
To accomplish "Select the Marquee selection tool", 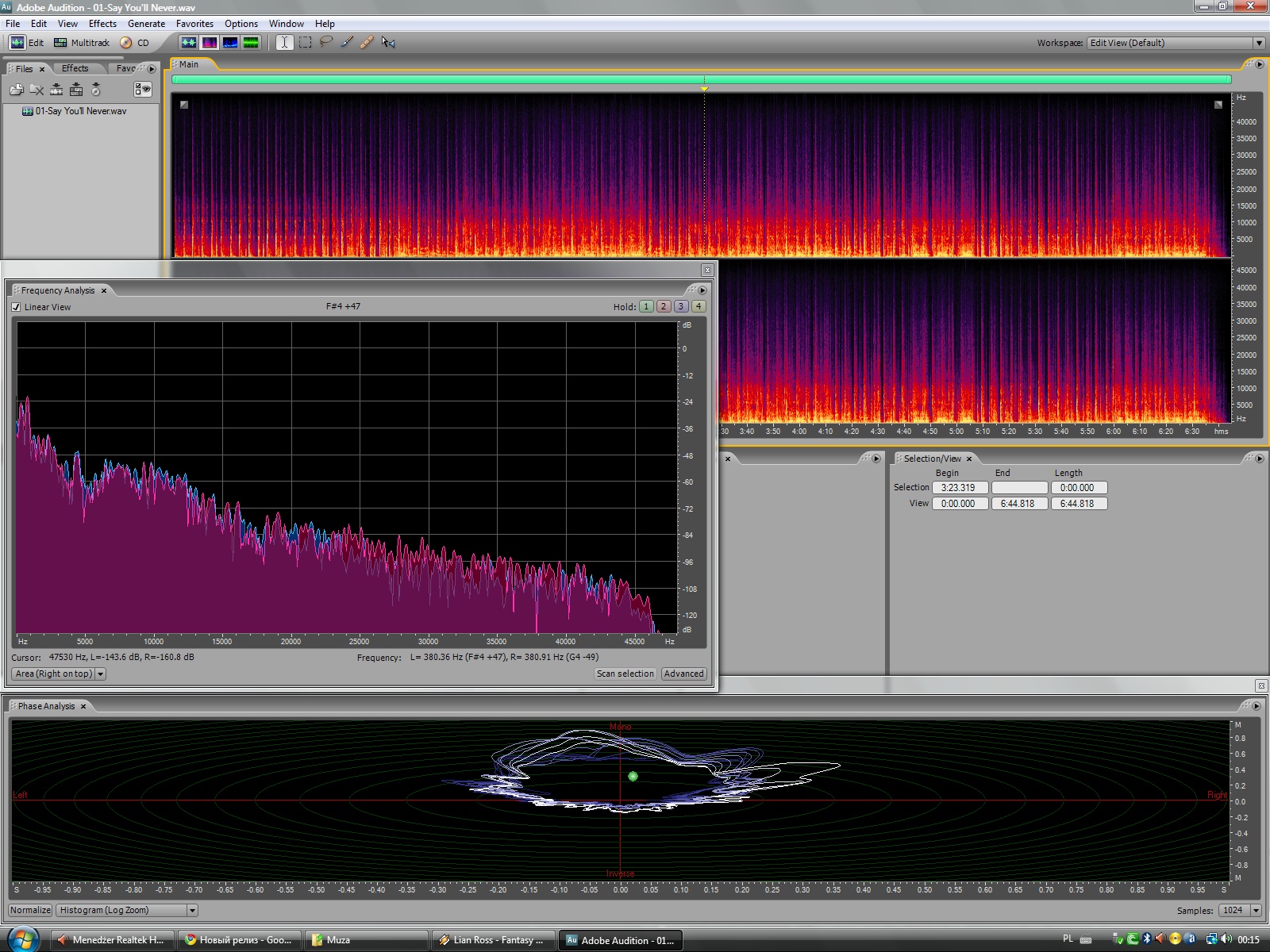I will (305, 43).
